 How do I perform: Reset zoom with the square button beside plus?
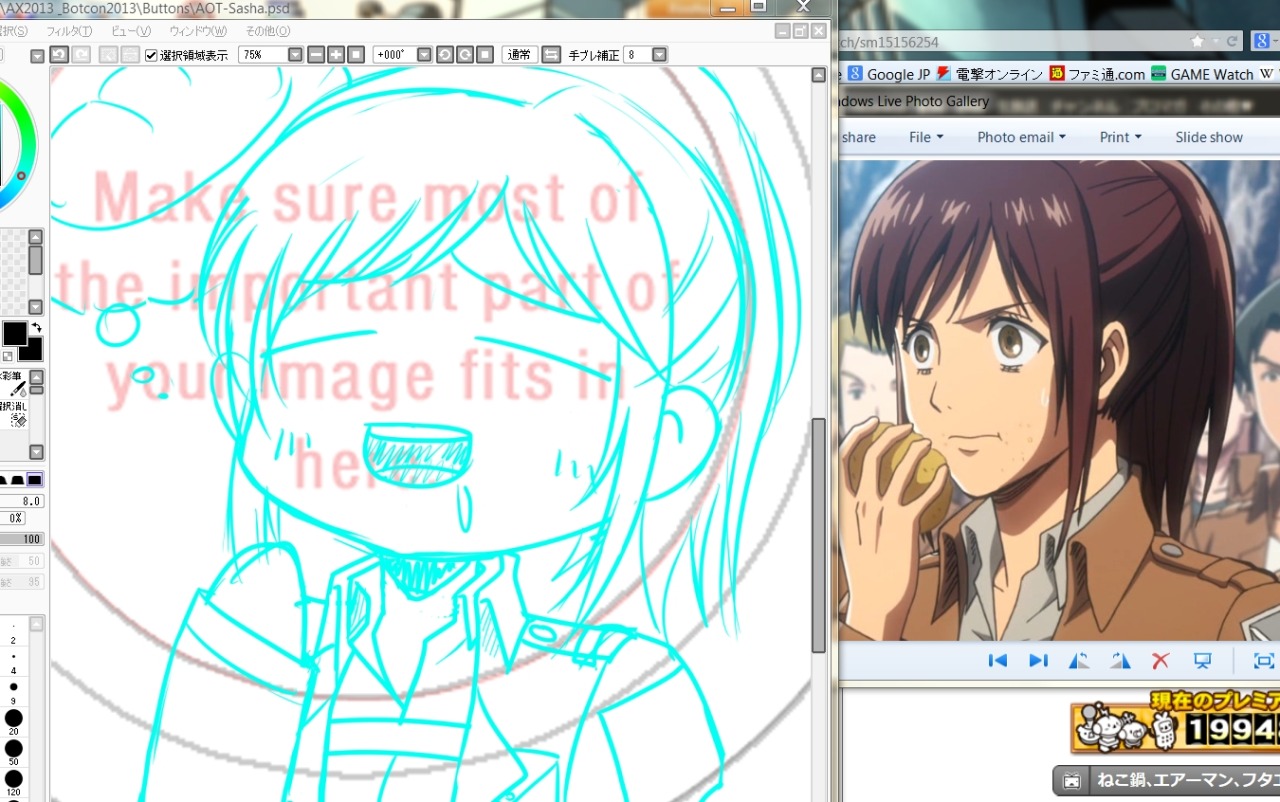(x=356, y=55)
